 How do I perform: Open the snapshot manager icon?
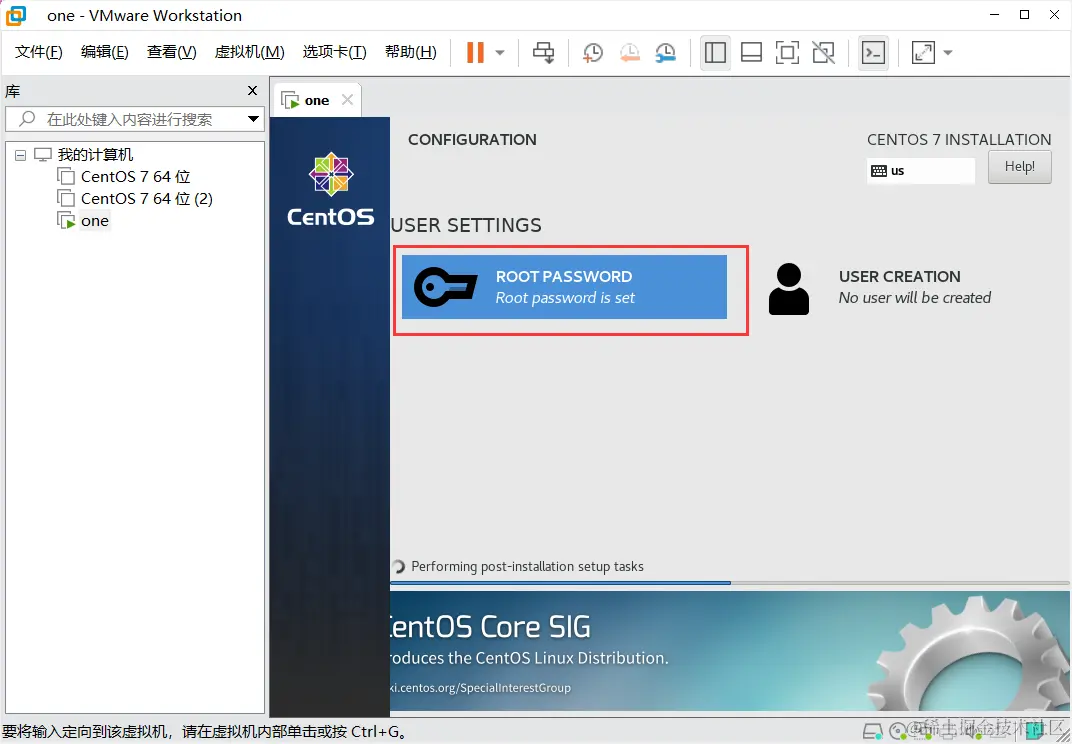665,53
